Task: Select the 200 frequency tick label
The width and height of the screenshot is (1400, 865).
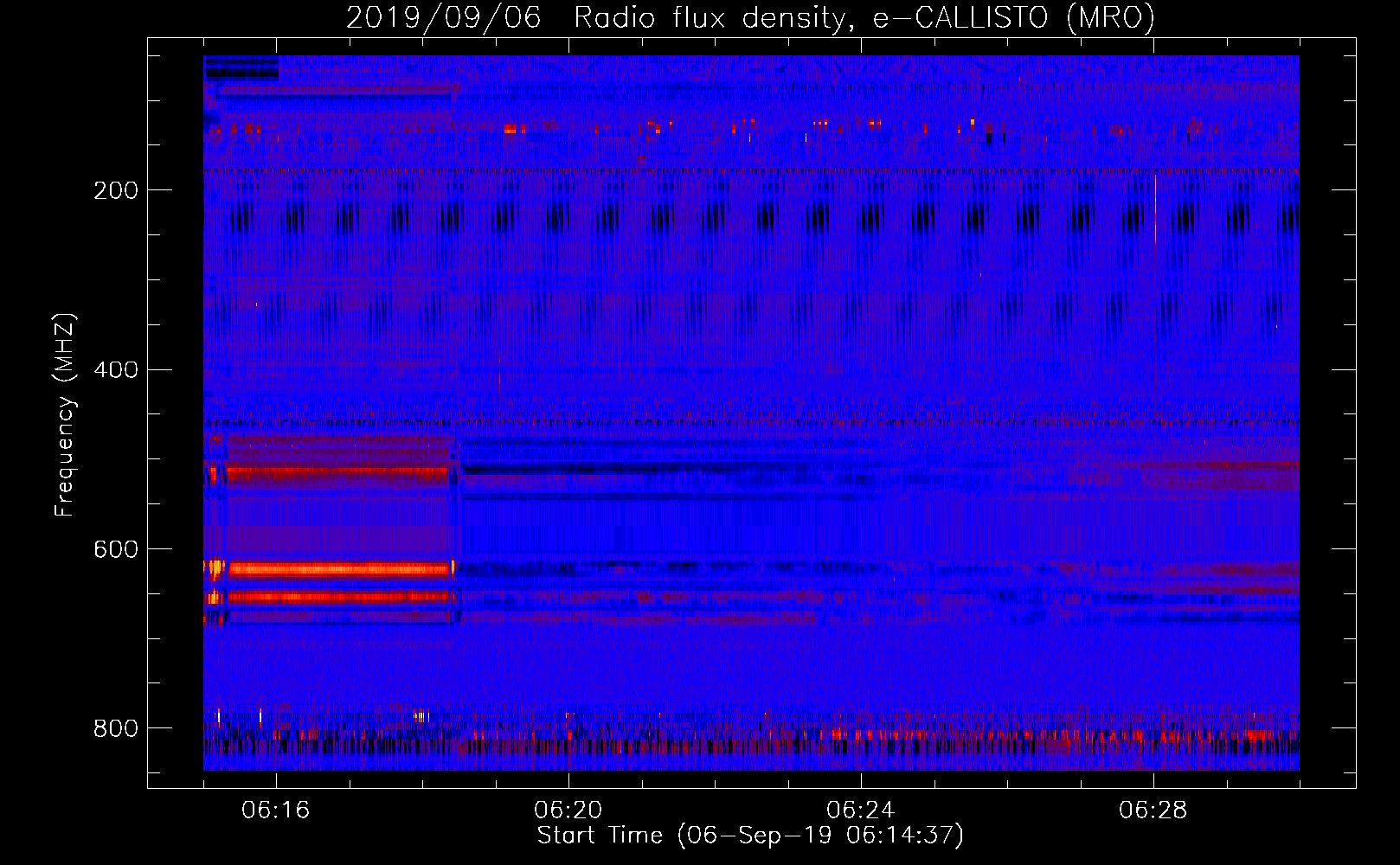Action: 116,190
